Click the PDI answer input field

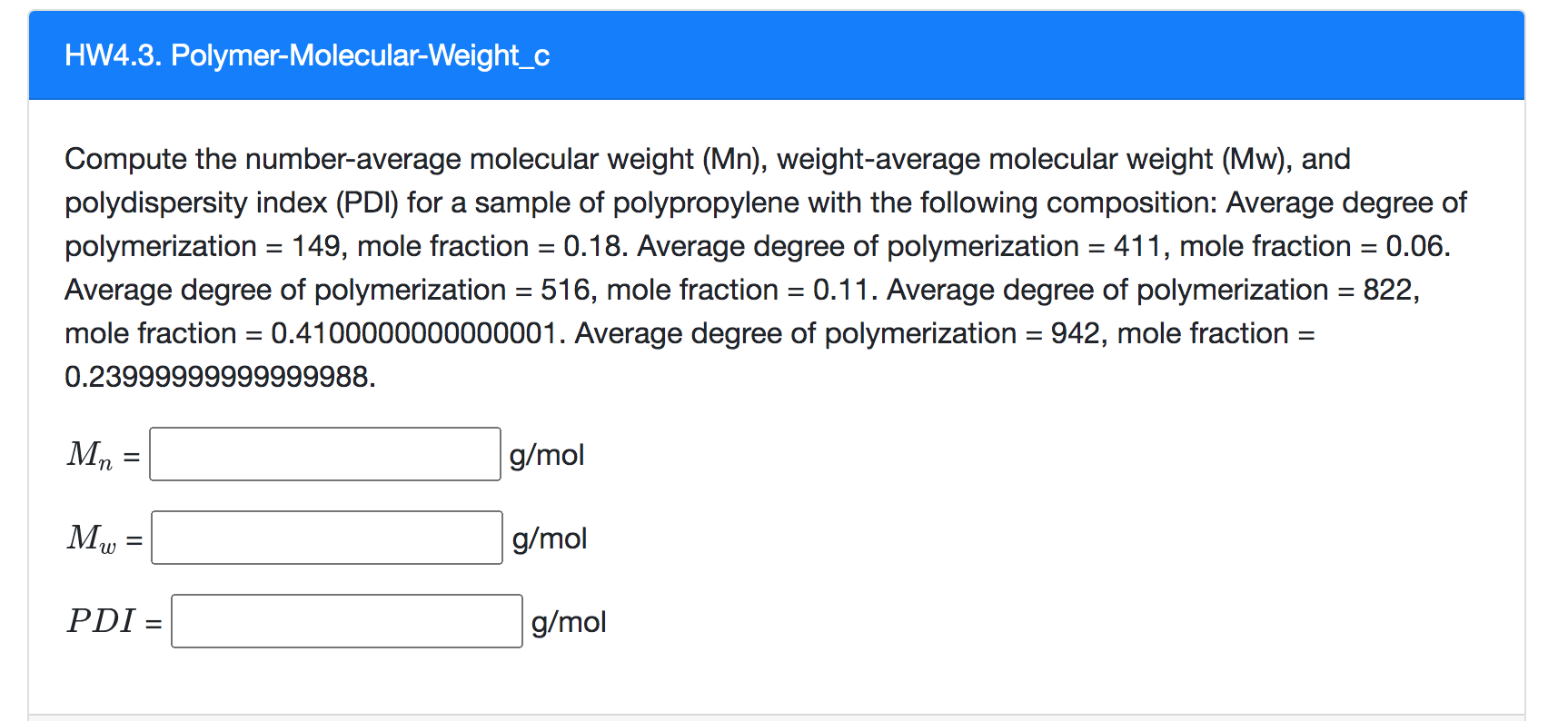(345, 620)
